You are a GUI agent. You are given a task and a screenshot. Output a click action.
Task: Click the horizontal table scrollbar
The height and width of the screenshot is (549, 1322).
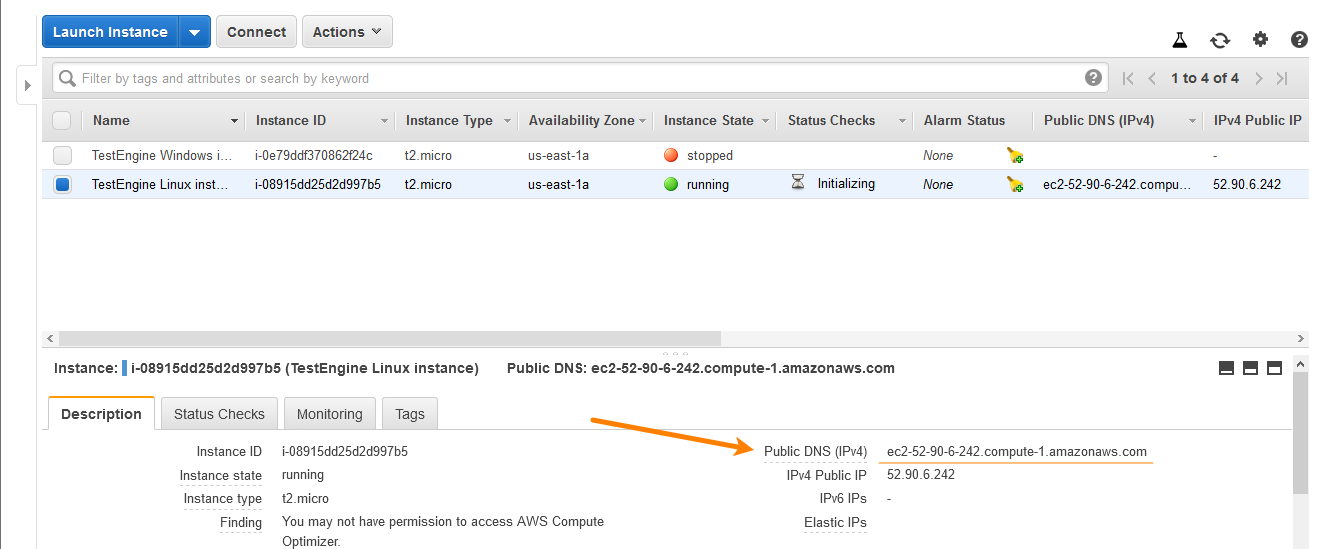pos(389,339)
